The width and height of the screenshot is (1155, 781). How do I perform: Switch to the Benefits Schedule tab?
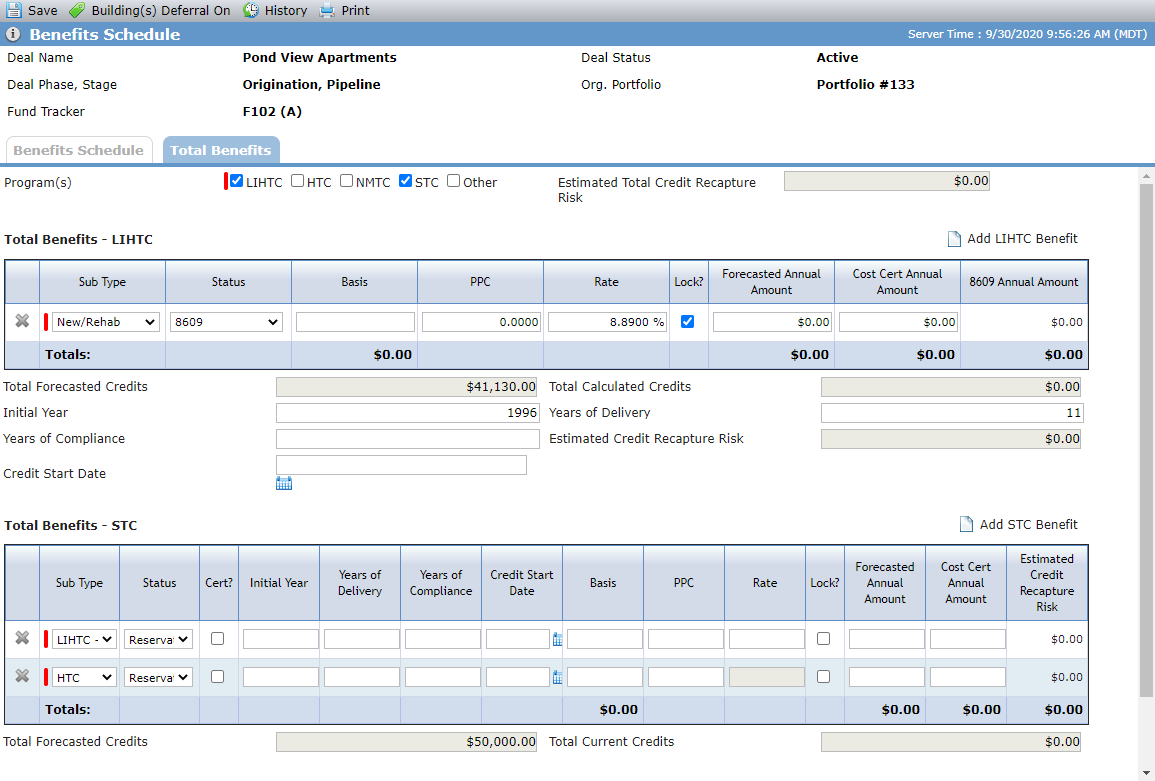pyautogui.click(x=79, y=150)
